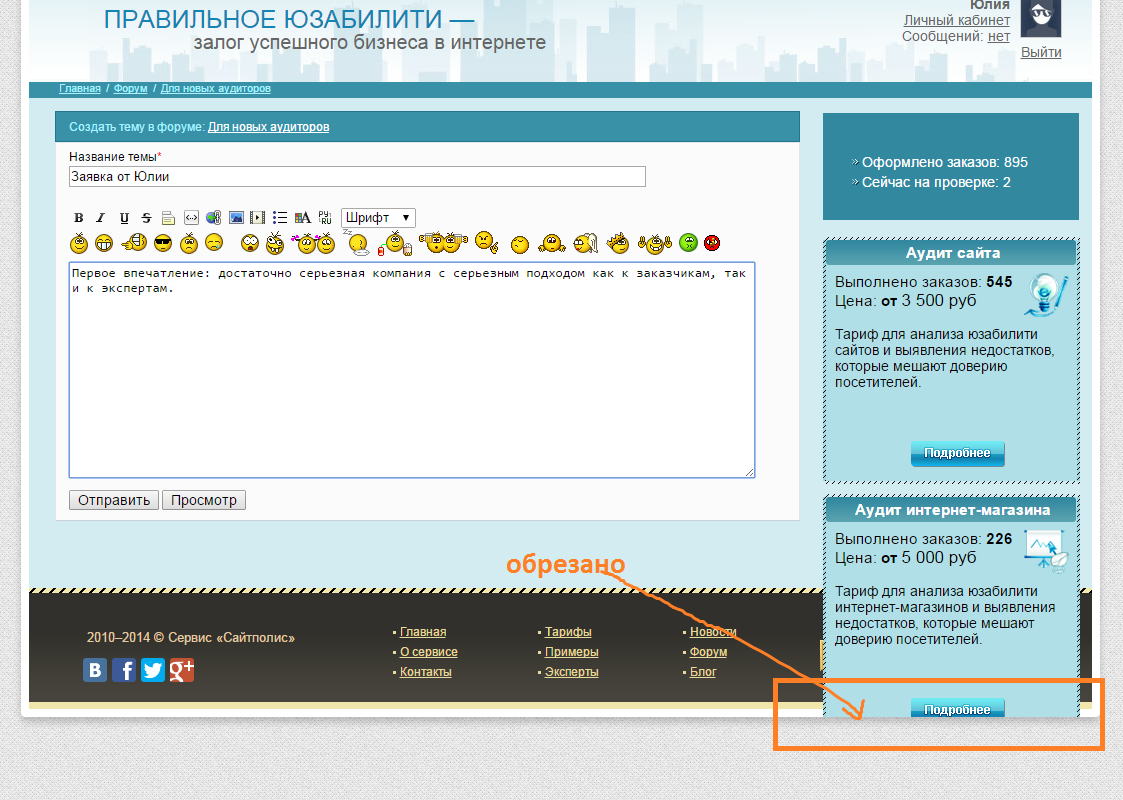Image resolution: width=1123 pixels, height=800 pixels.
Task: Insert the sunglasses smiley
Action: point(163,244)
